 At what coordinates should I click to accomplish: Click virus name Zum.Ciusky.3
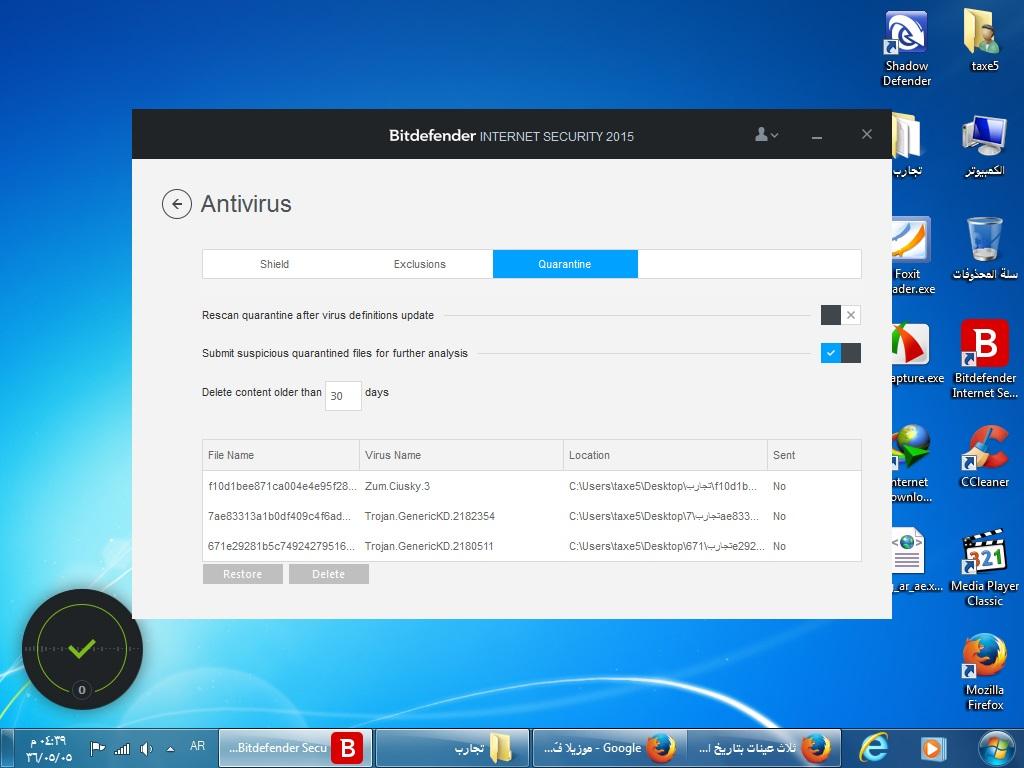tap(397, 487)
